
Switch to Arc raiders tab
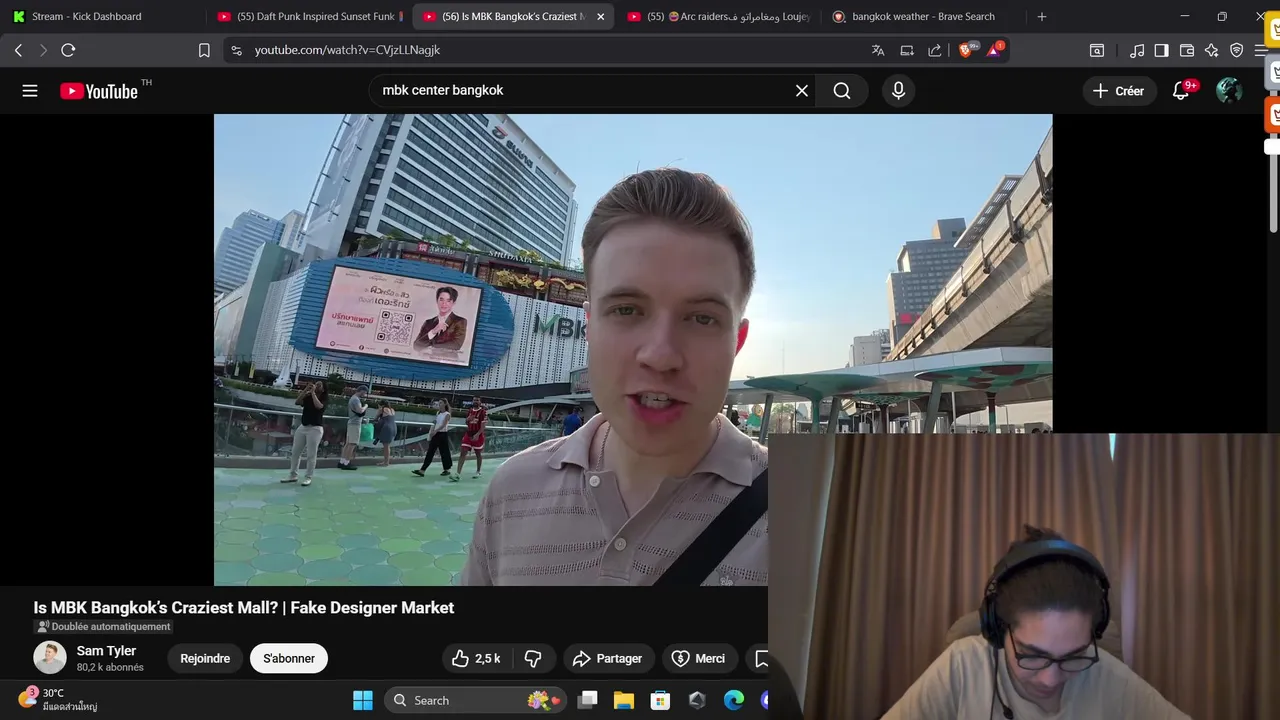click(718, 17)
